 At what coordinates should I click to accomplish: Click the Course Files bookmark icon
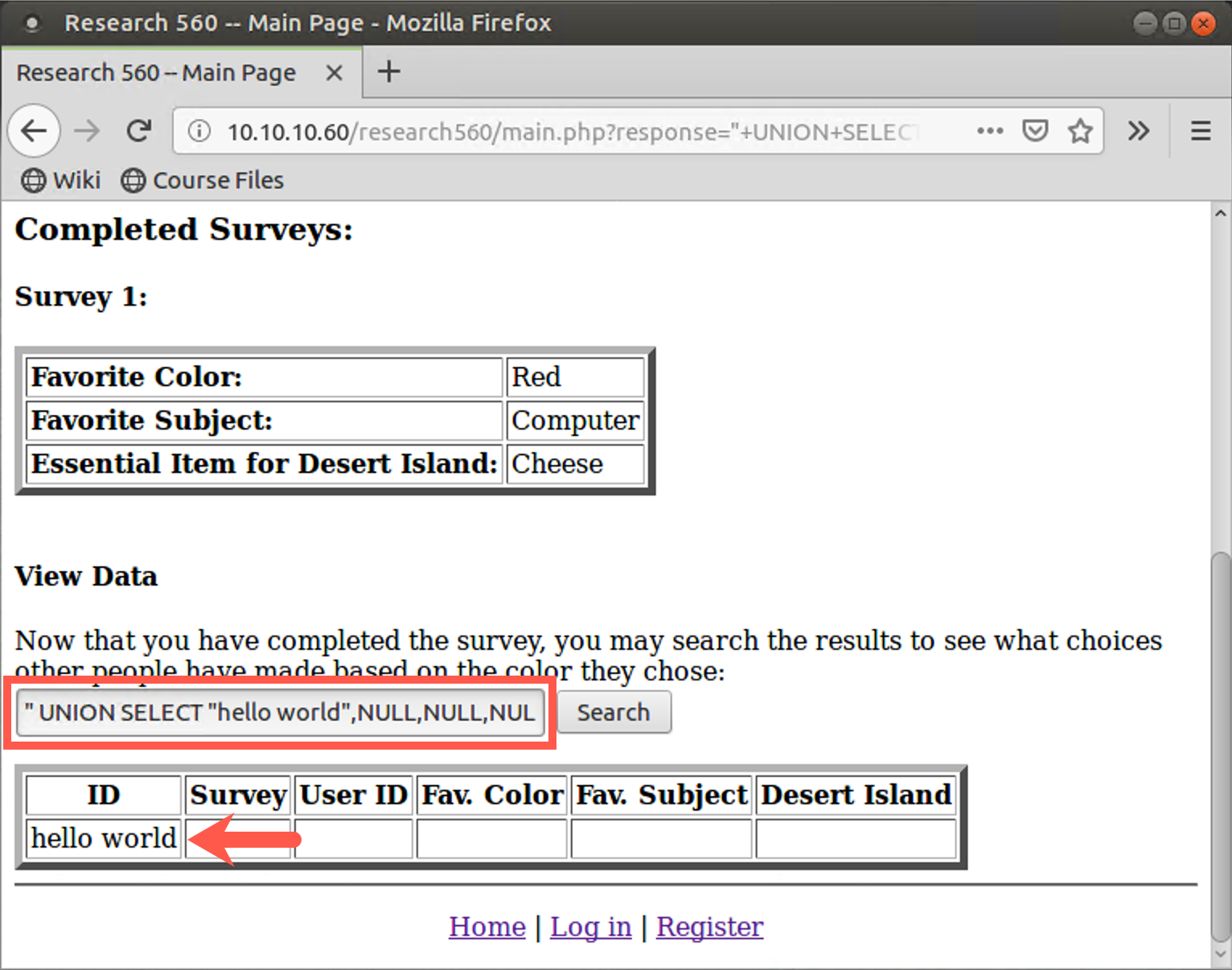[x=133, y=180]
